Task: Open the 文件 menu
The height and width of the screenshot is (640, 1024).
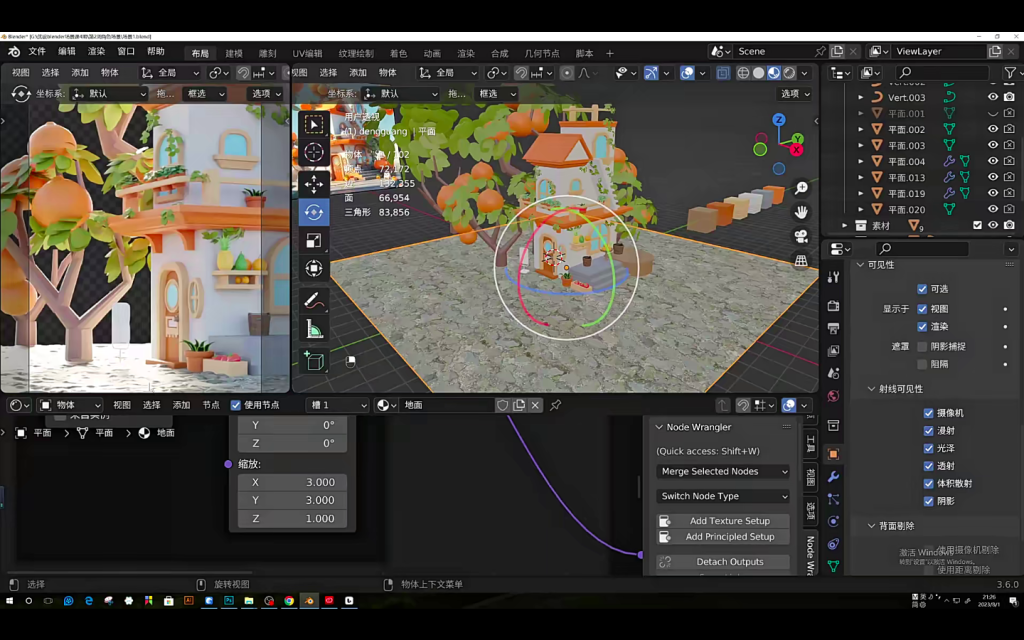Action: point(37,52)
